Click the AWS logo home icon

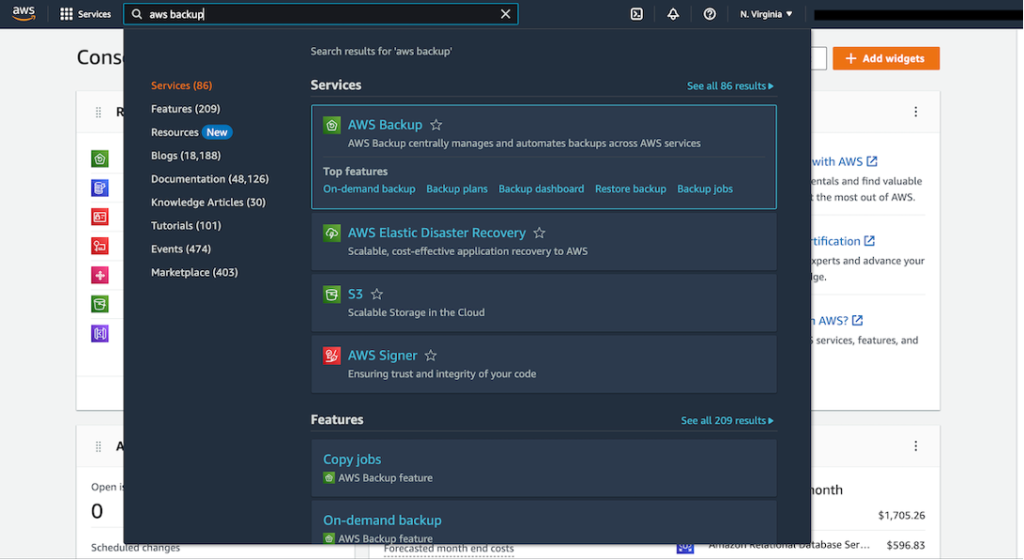[x=24, y=14]
